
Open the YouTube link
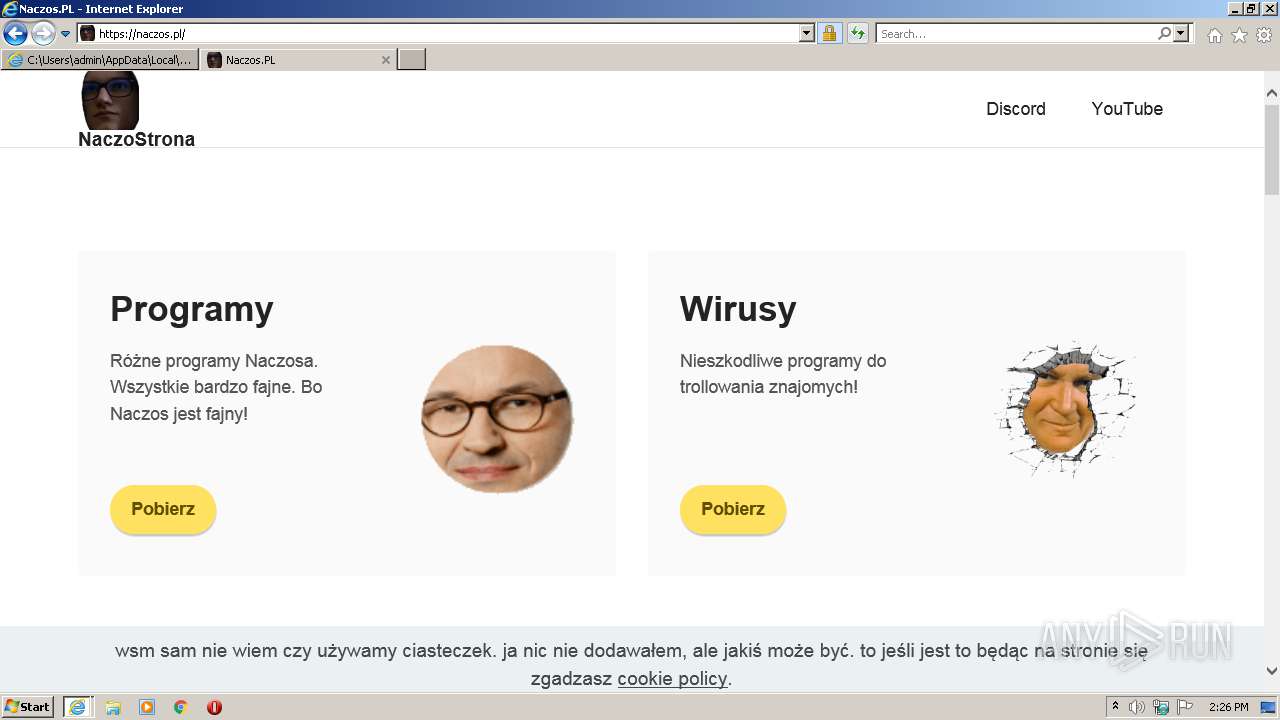click(1127, 109)
